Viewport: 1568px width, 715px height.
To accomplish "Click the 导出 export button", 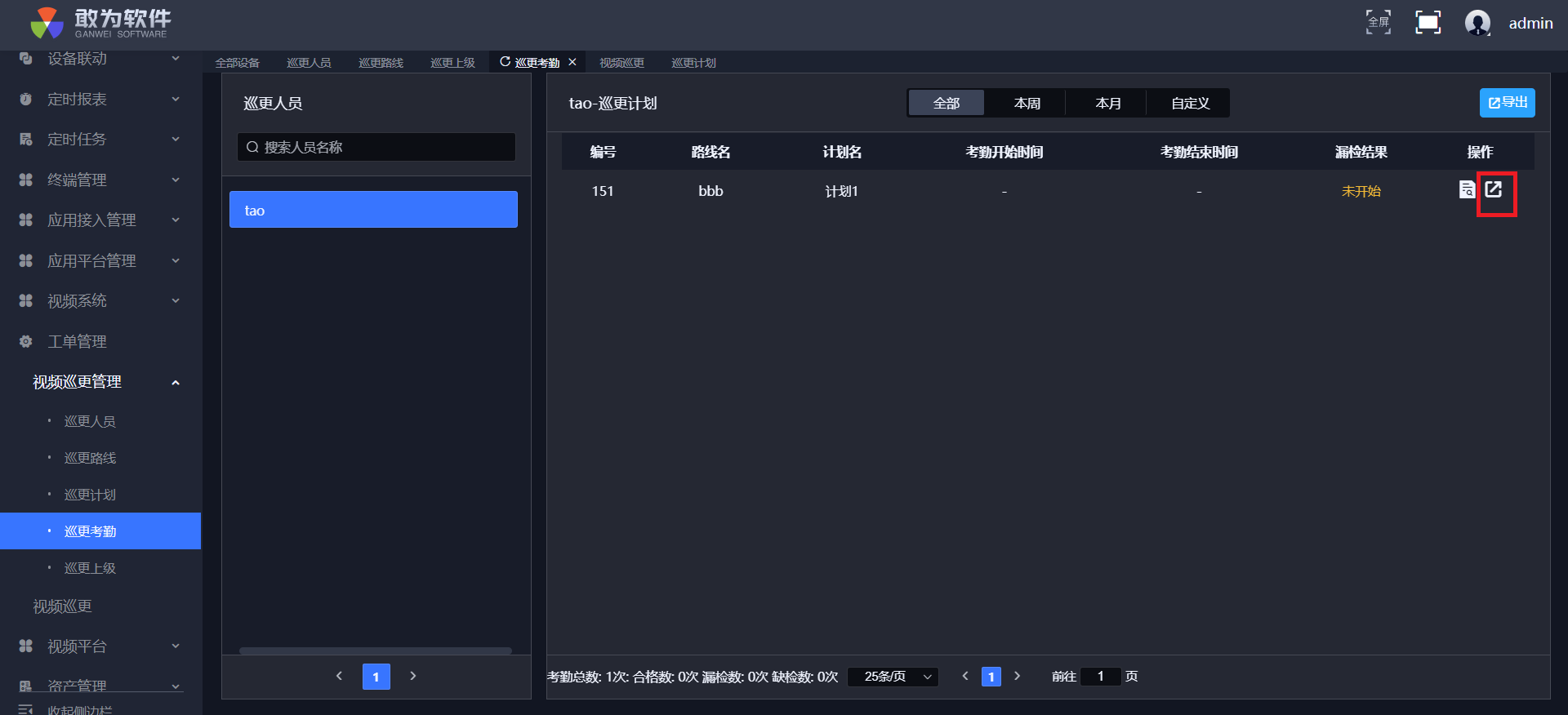I will [x=1507, y=103].
